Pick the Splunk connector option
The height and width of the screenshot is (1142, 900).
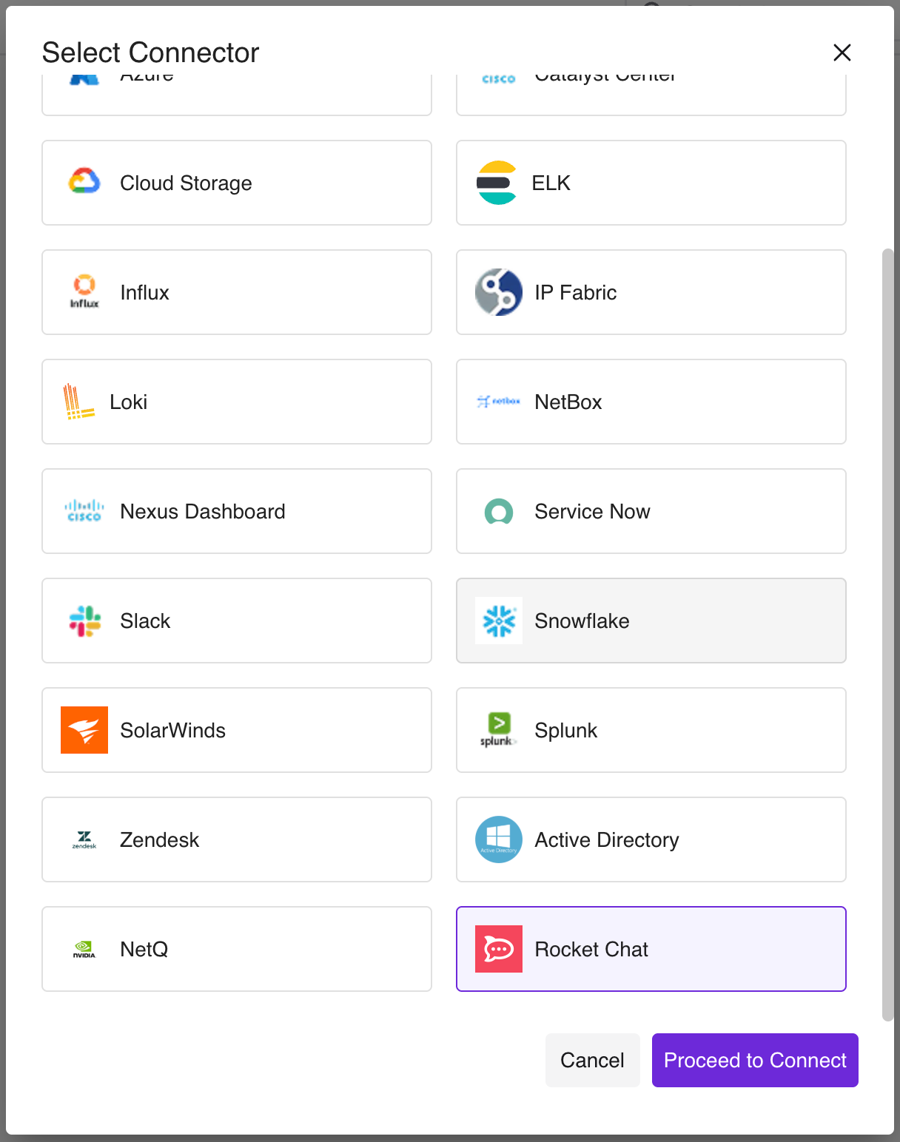click(651, 730)
